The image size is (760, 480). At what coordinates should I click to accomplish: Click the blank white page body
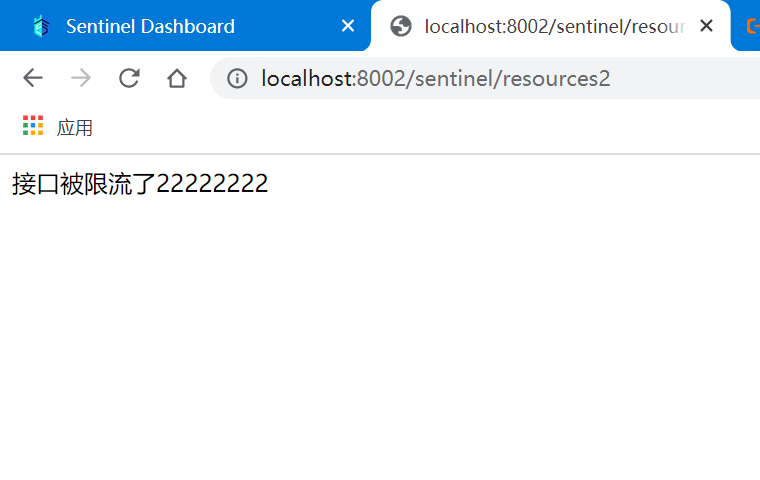click(x=380, y=339)
